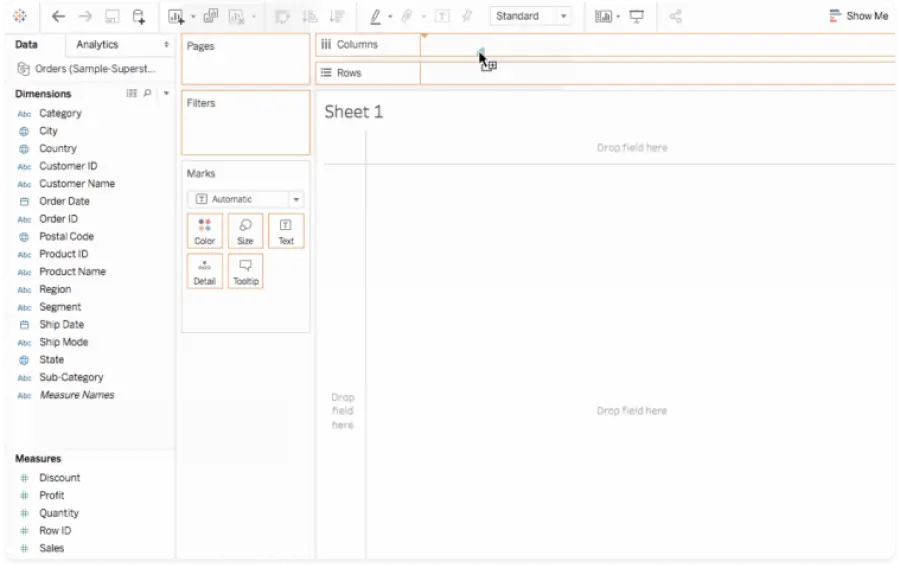Click the Add new data source icon

(x=139, y=17)
